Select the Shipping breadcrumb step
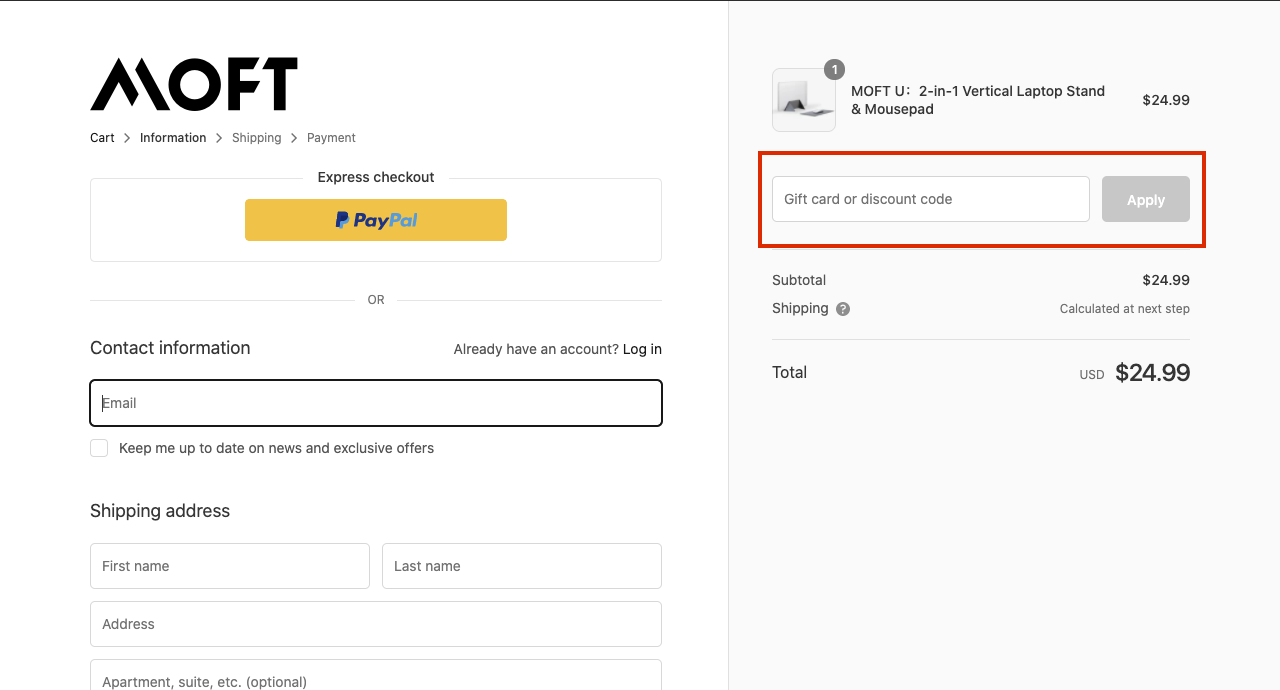 [x=257, y=138]
